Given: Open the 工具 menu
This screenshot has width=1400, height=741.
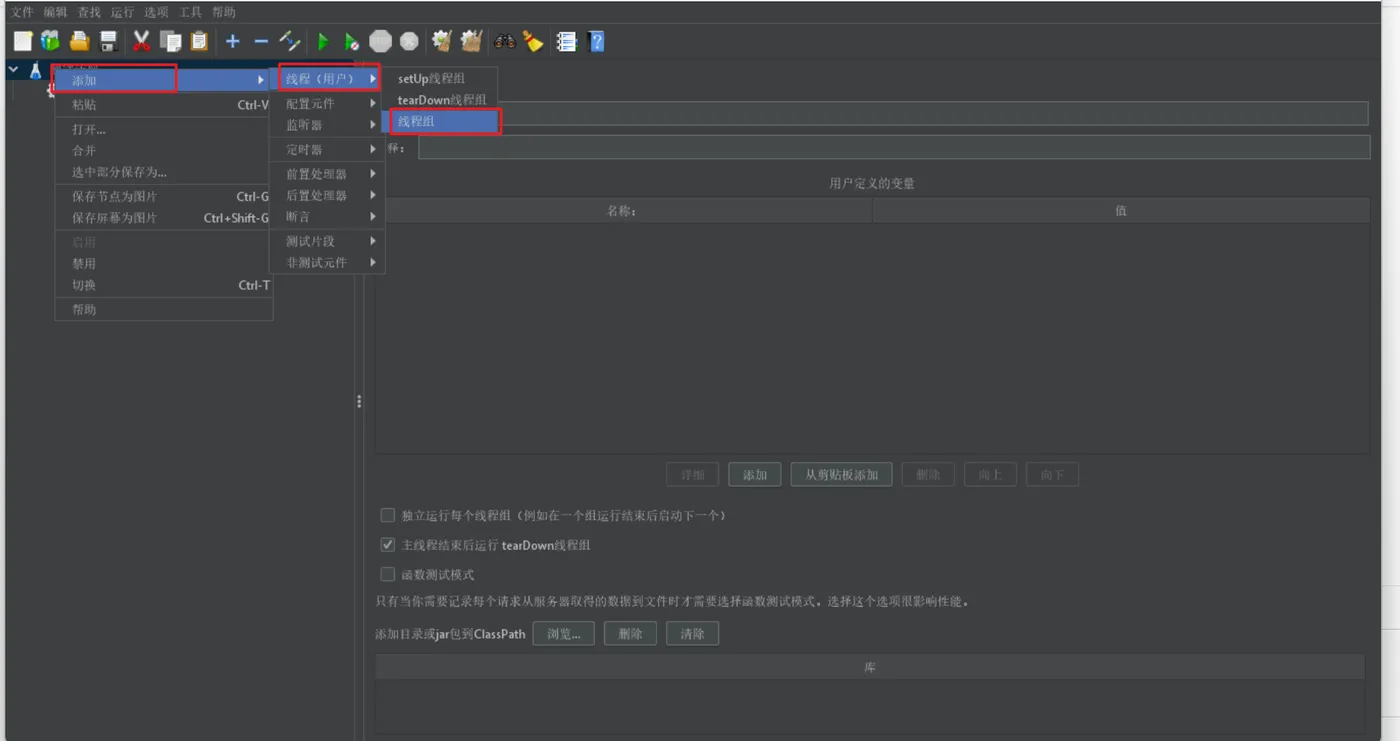Looking at the screenshot, I should click(190, 12).
